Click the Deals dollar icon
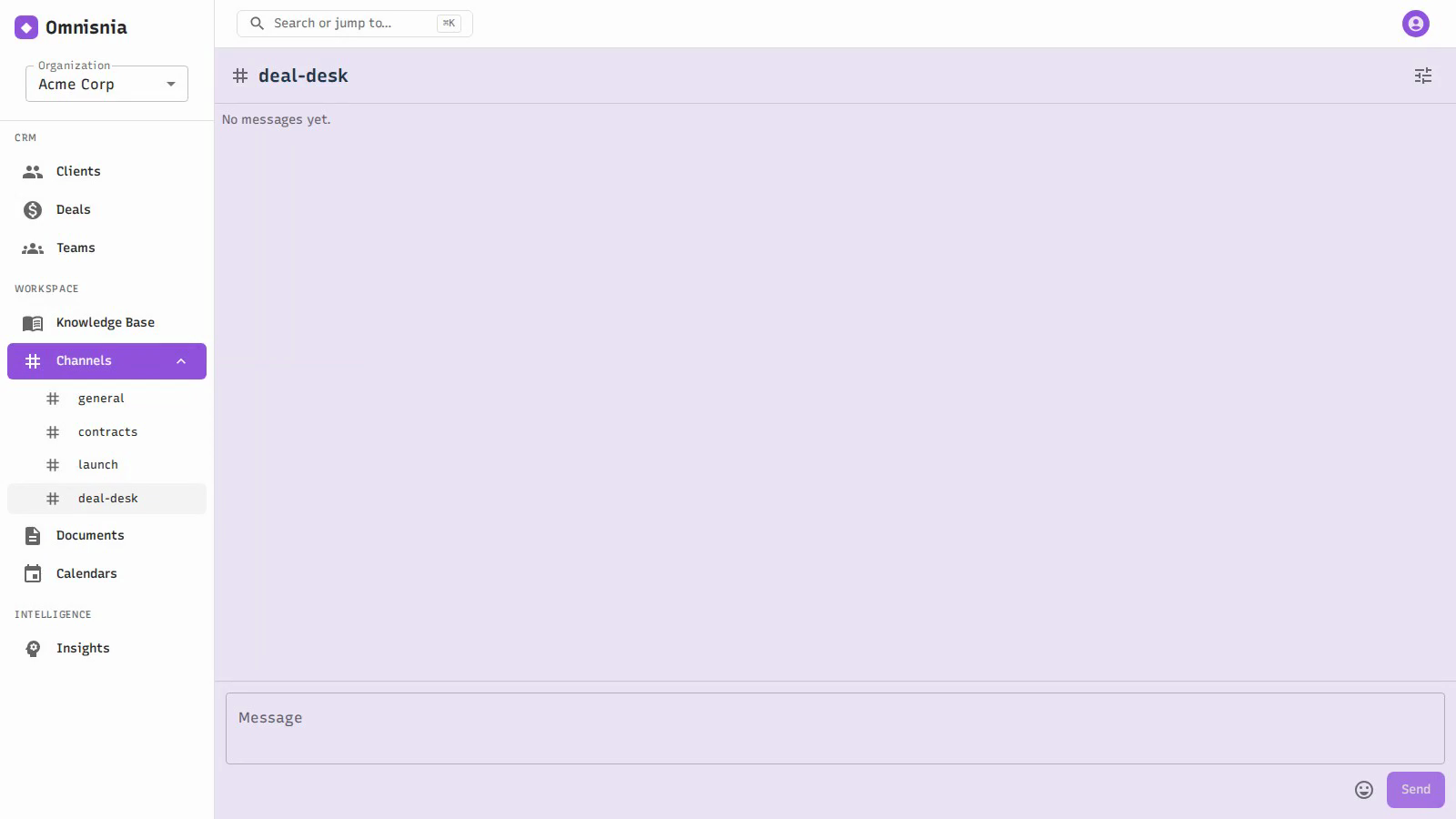The height and width of the screenshot is (819, 1456). pos(33,210)
